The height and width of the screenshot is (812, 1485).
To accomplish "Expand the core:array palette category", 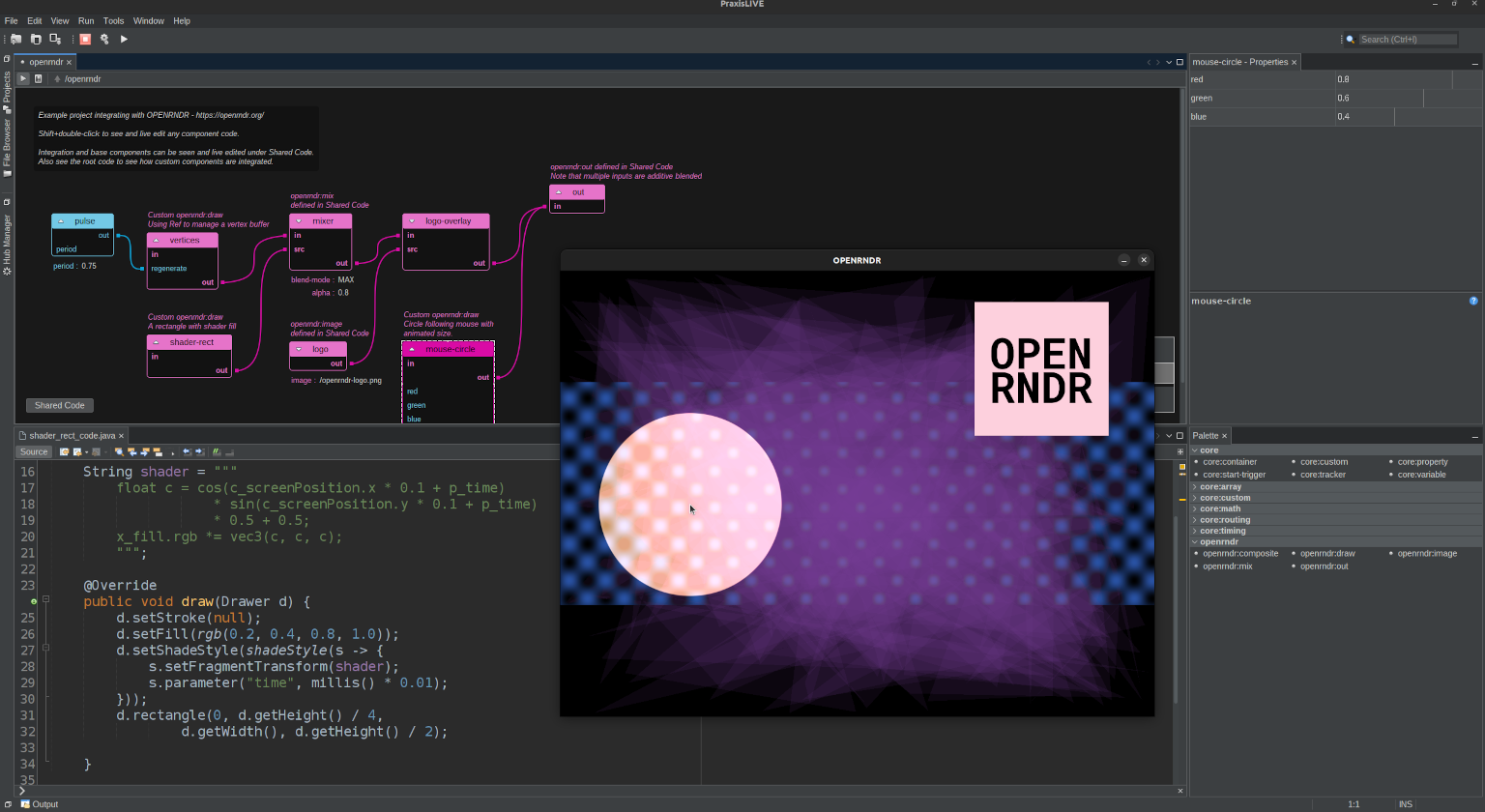I will click(1195, 487).
